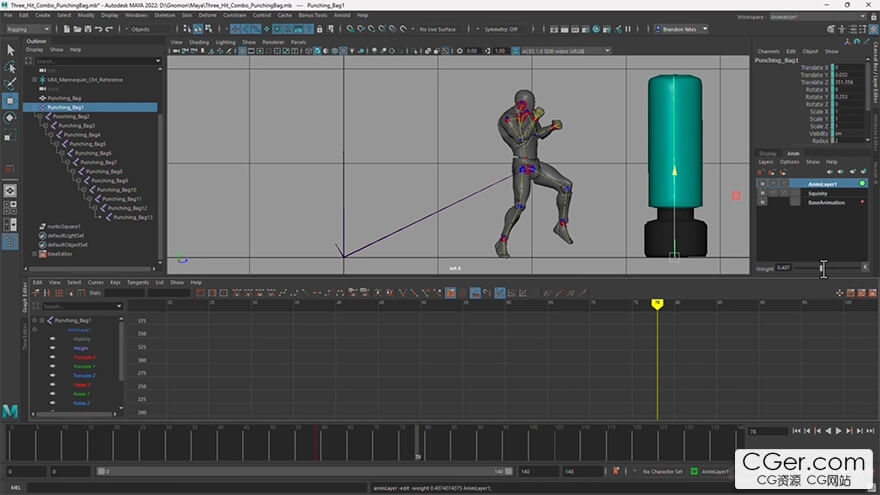Select the Squishy animation layer
The height and width of the screenshot is (495, 880).
(x=818, y=193)
